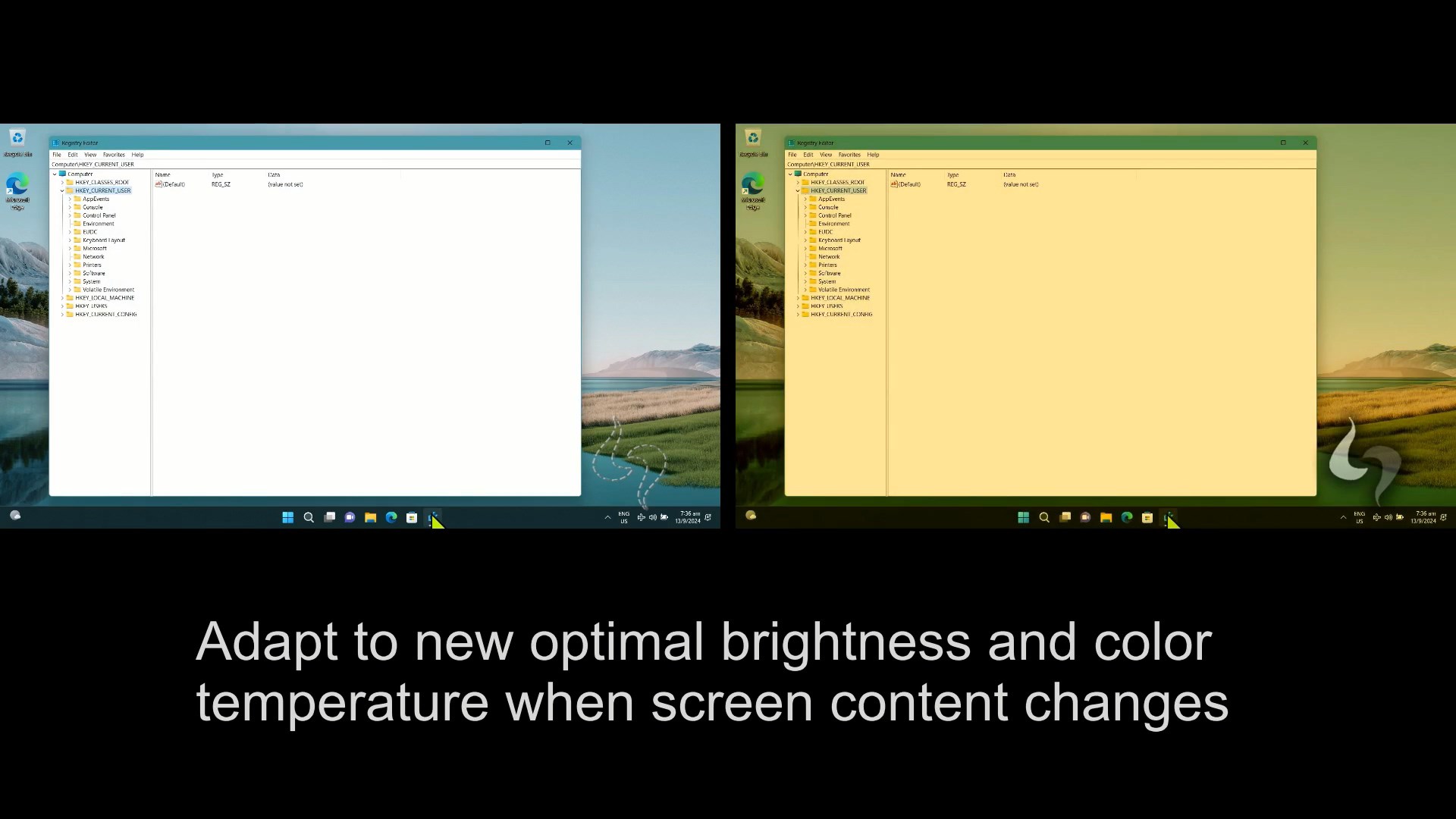Expand the Software key in the left Registry Editor
Image resolution: width=1456 pixels, height=819 pixels.
70,273
